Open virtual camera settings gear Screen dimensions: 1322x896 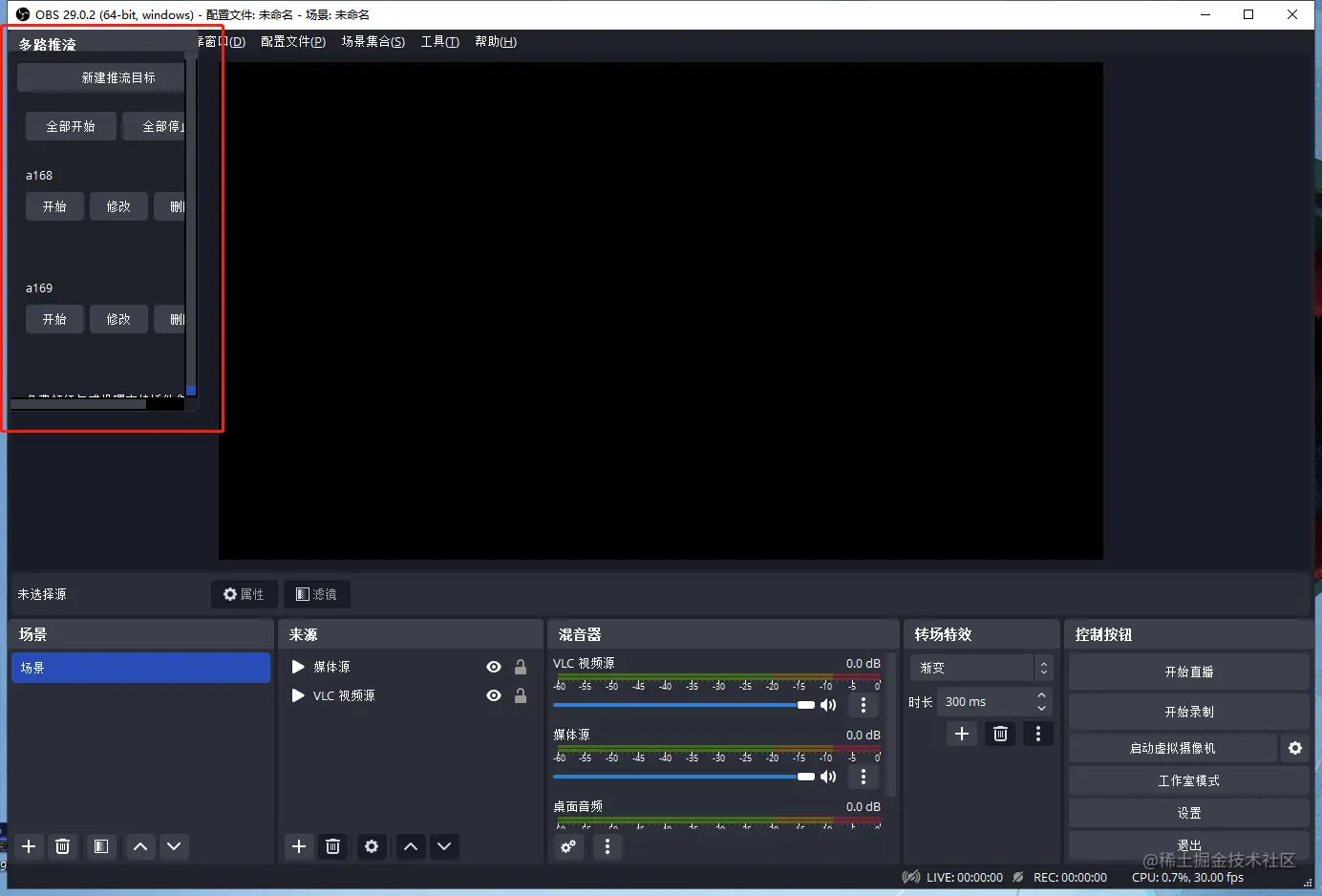point(1295,748)
